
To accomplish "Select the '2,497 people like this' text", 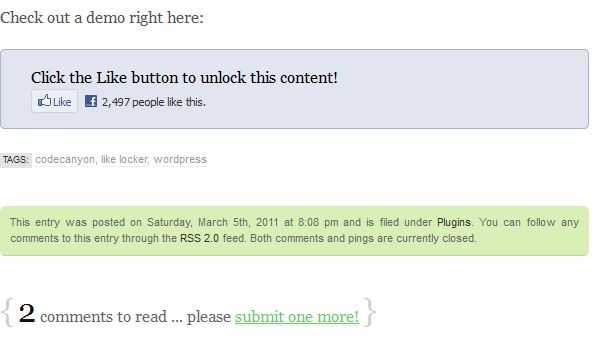I will [x=154, y=102].
